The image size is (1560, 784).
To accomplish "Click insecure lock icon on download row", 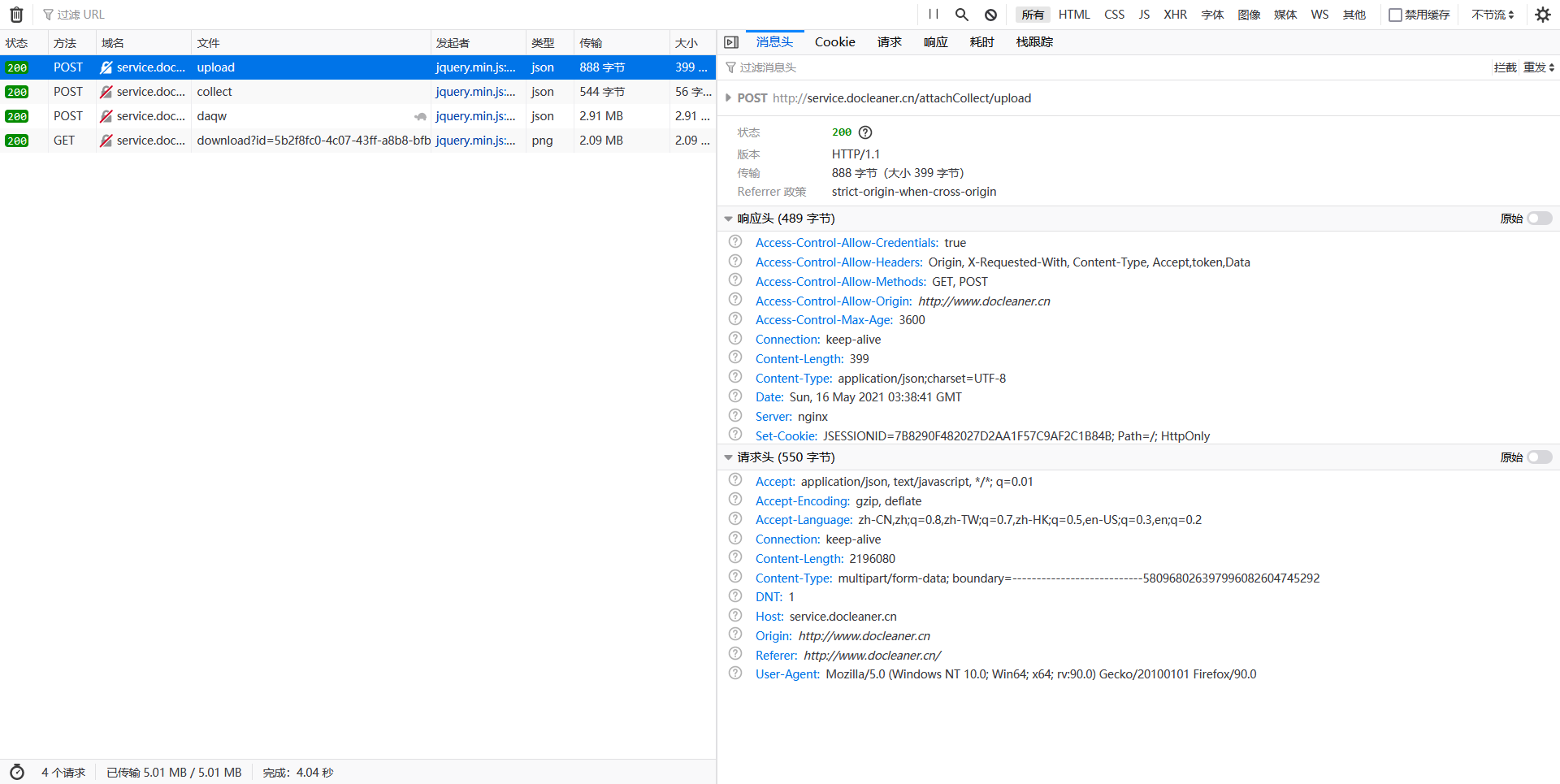I will [106, 141].
